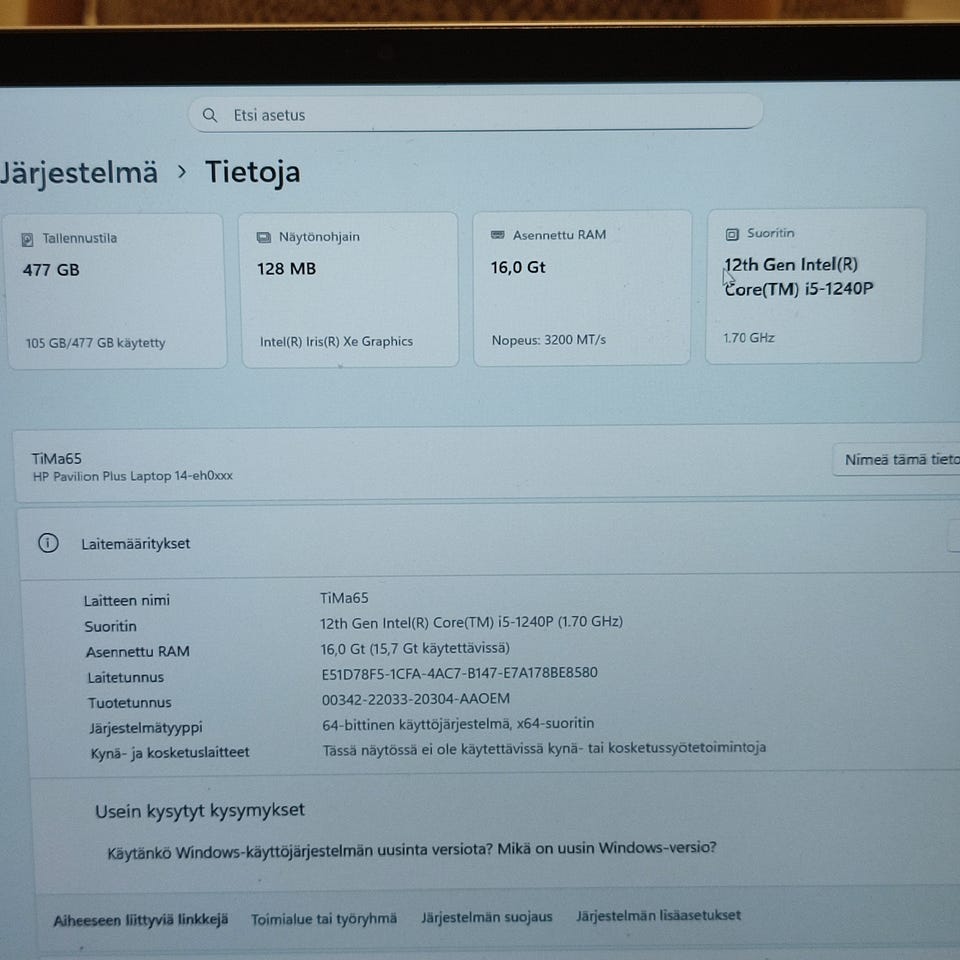Open 'Järjestelmän lisäasetukset' link

pyautogui.click(x=658, y=915)
